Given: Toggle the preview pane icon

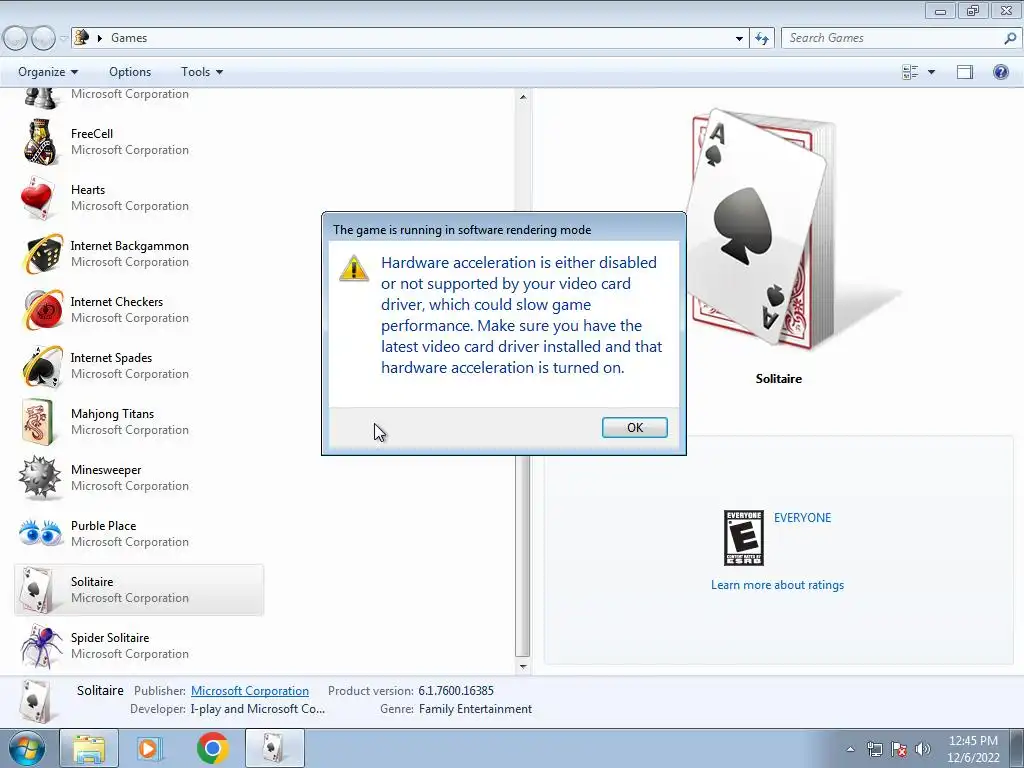Looking at the screenshot, I should tap(965, 72).
